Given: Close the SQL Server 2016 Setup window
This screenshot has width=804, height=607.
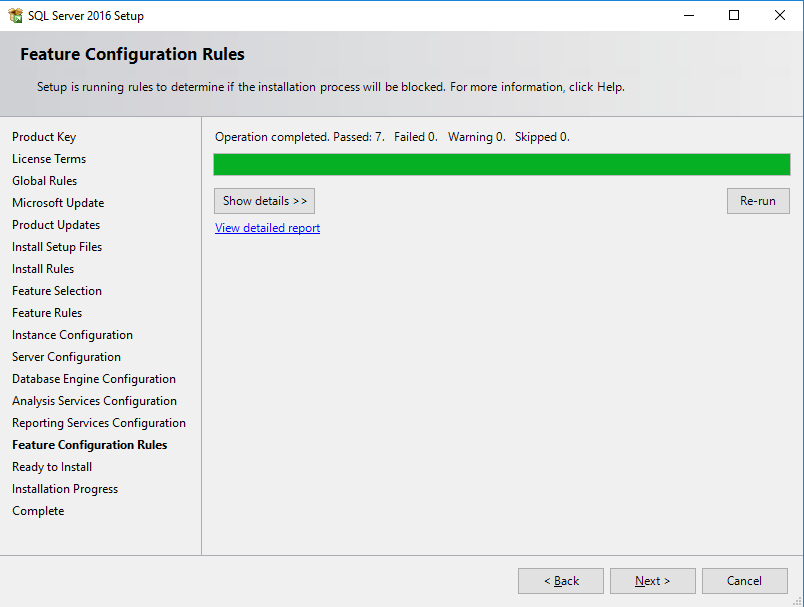Looking at the screenshot, I should click(x=779, y=15).
